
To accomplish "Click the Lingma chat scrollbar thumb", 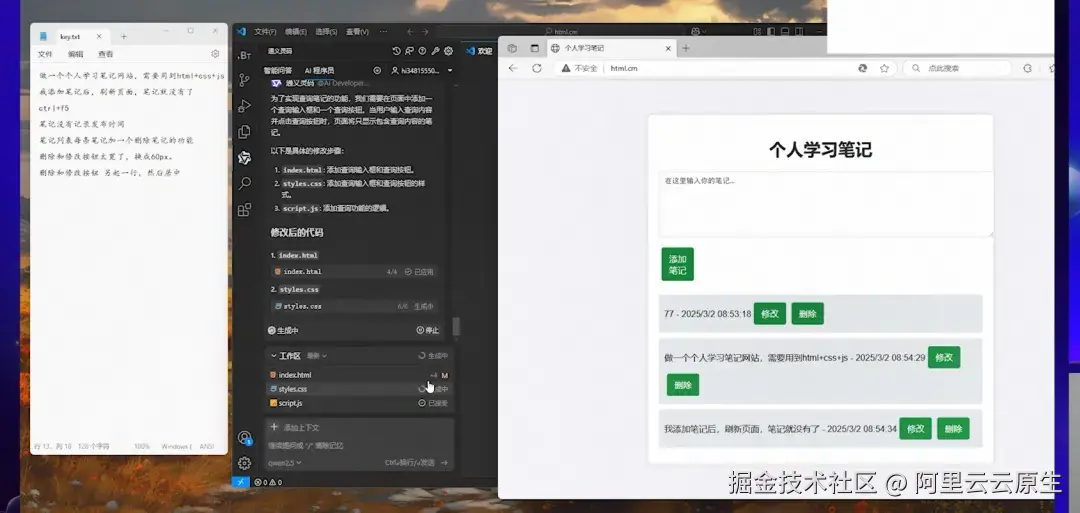I will pos(455,326).
